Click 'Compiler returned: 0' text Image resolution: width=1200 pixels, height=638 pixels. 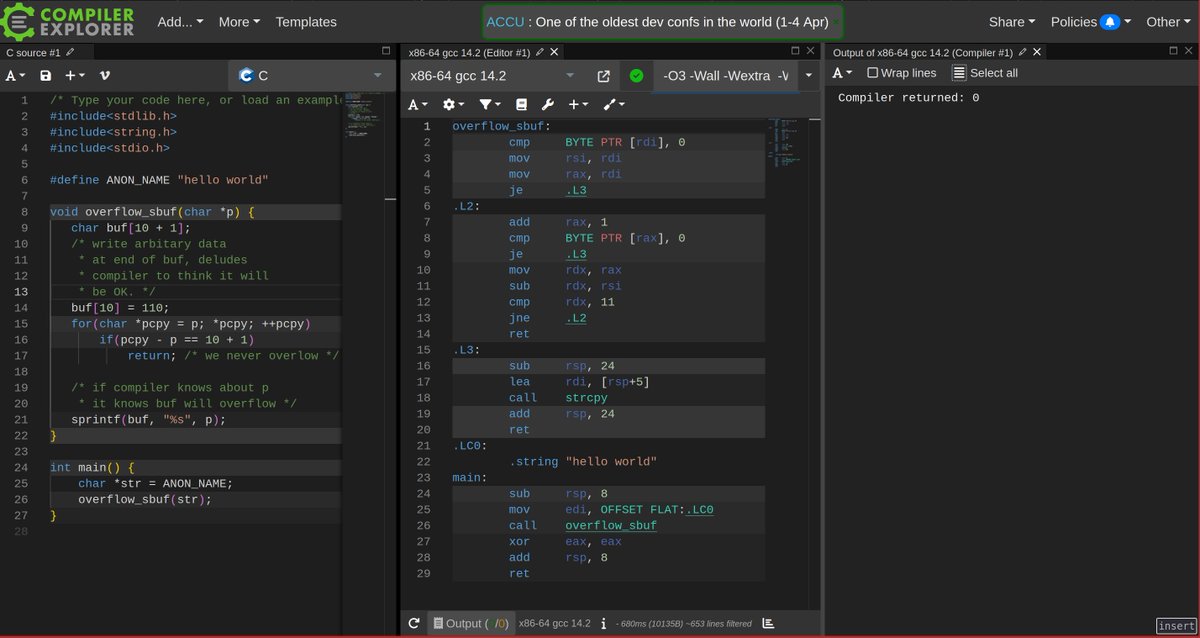[x=908, y=98]
